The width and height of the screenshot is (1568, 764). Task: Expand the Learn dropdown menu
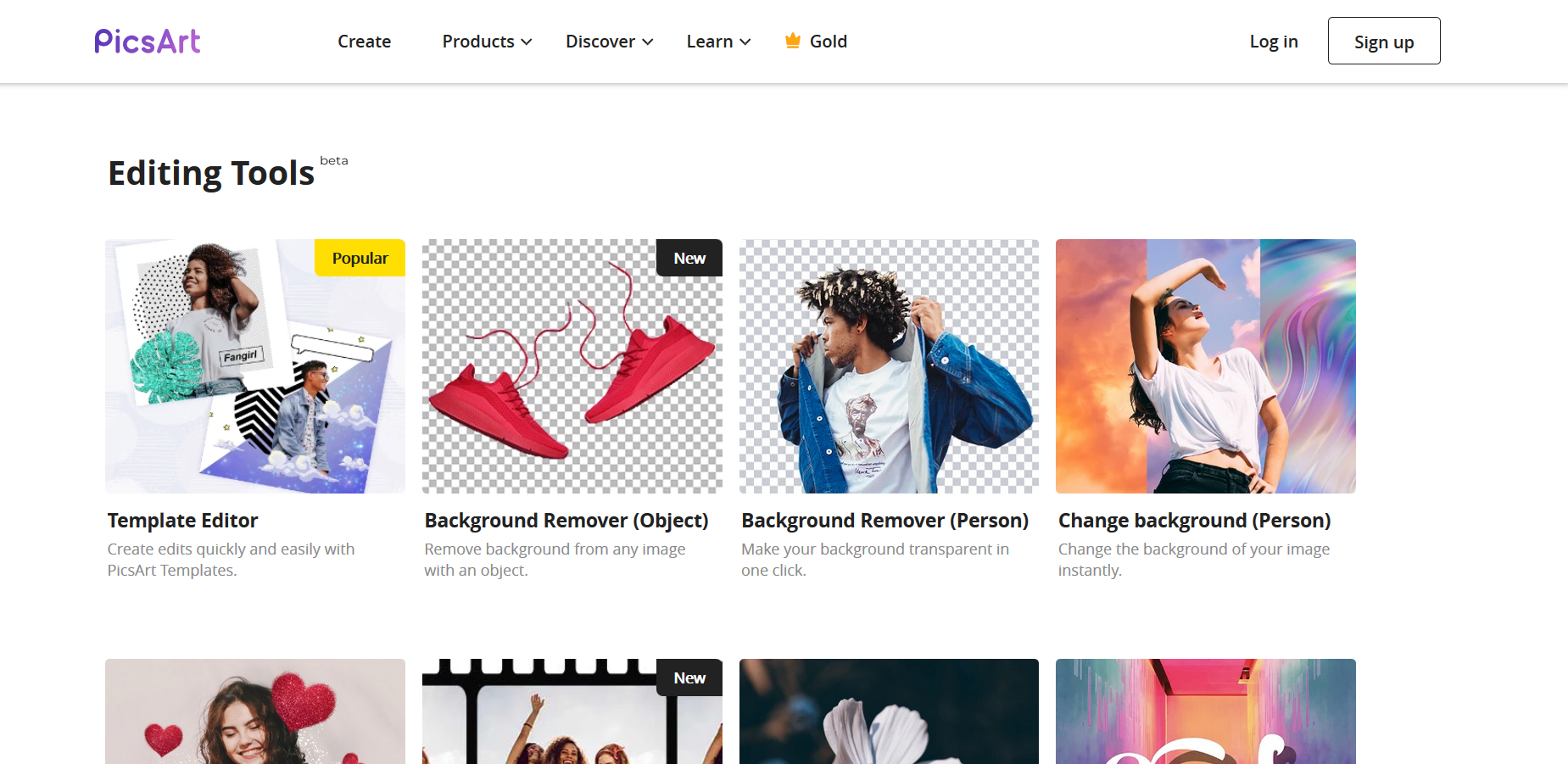[718, 42]
